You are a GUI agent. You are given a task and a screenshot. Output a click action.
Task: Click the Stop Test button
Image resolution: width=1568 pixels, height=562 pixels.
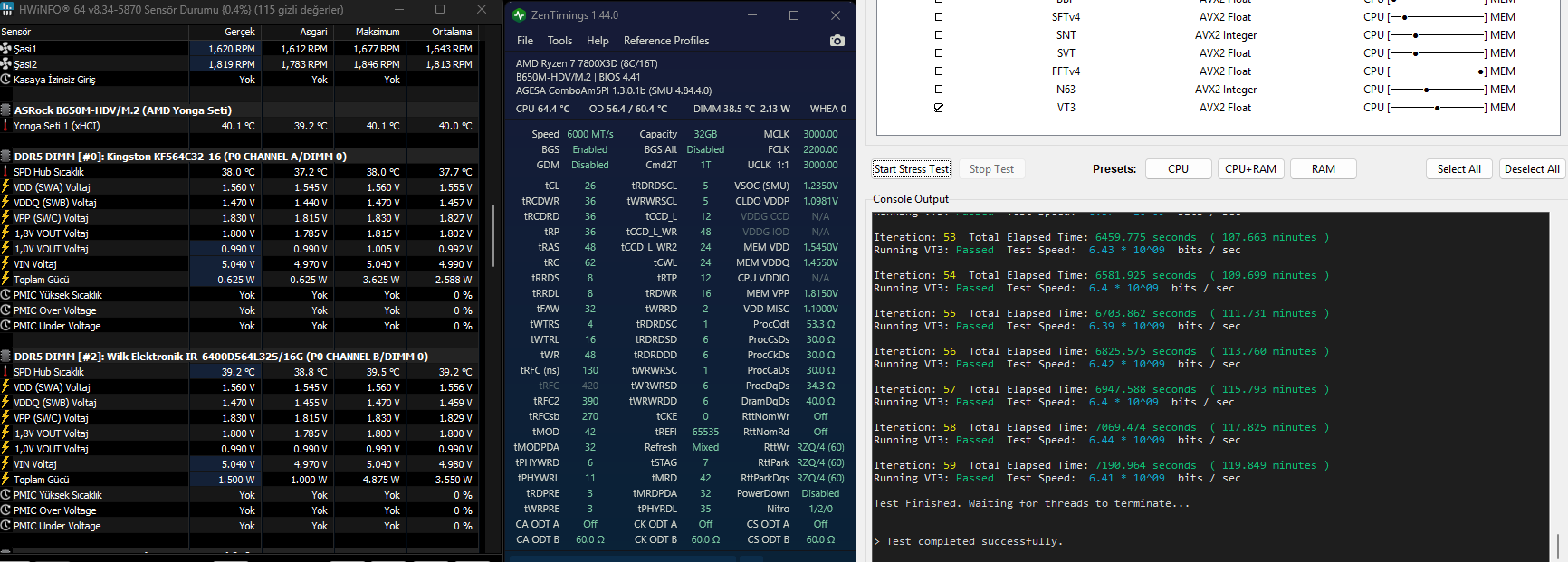(991, 169)
